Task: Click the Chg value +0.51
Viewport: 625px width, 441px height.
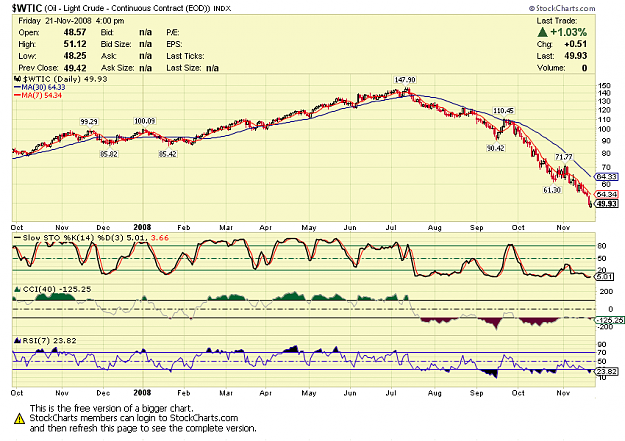Action: 575,44
